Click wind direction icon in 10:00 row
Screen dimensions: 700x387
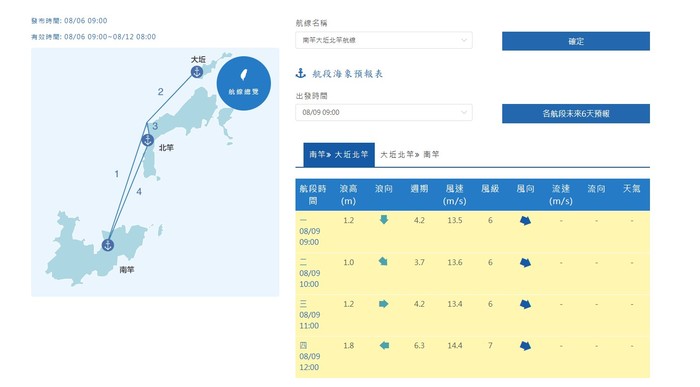[525, 262]
